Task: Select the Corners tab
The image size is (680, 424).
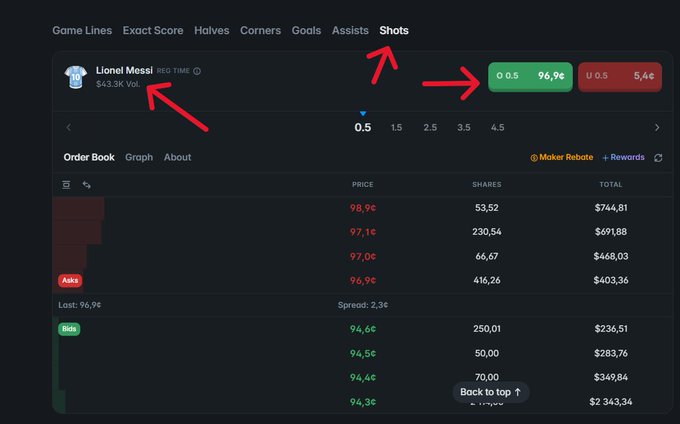Action: click(x=260, y=30)
